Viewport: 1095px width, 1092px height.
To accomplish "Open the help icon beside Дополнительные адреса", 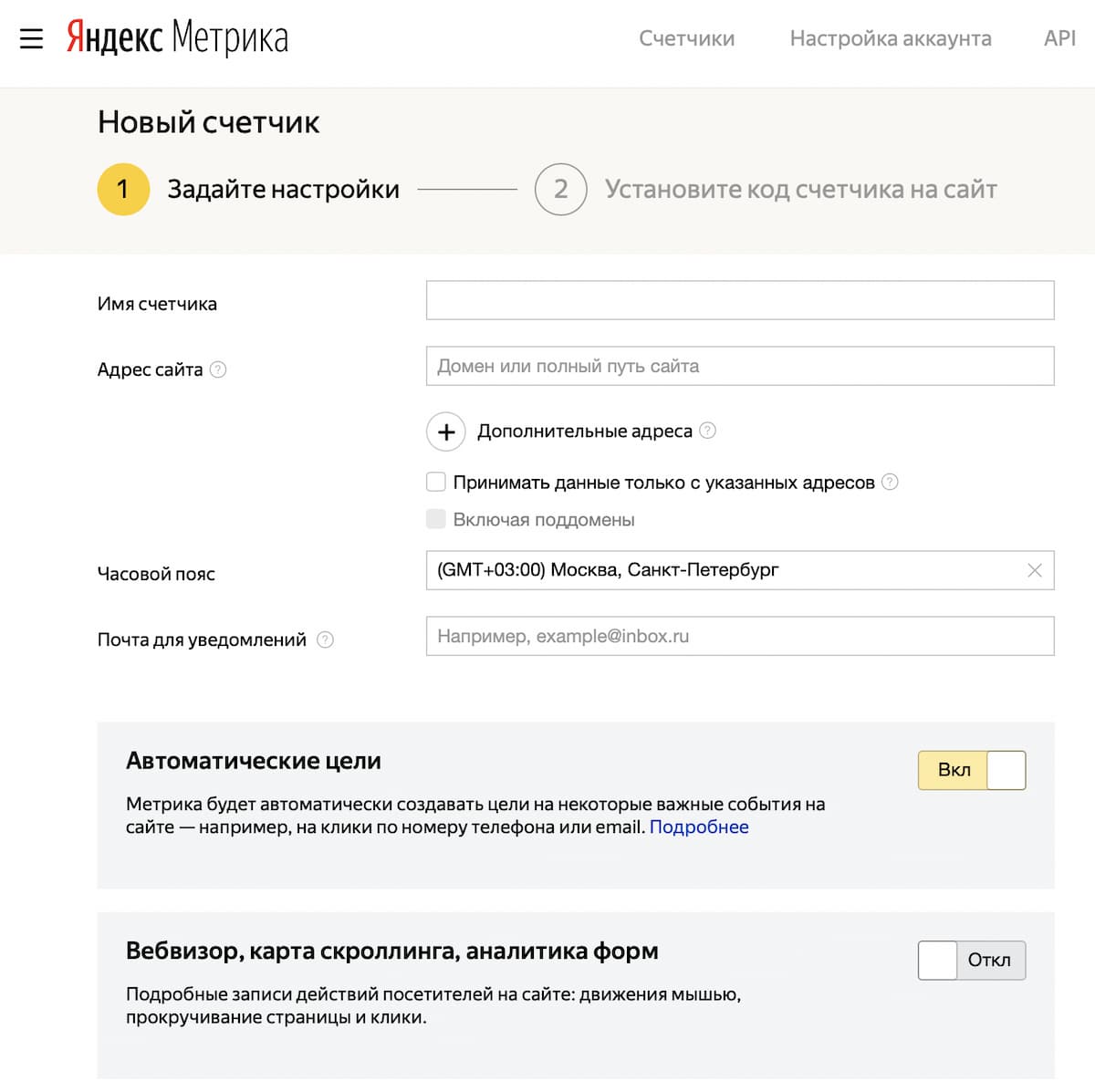I will point(707,431).
